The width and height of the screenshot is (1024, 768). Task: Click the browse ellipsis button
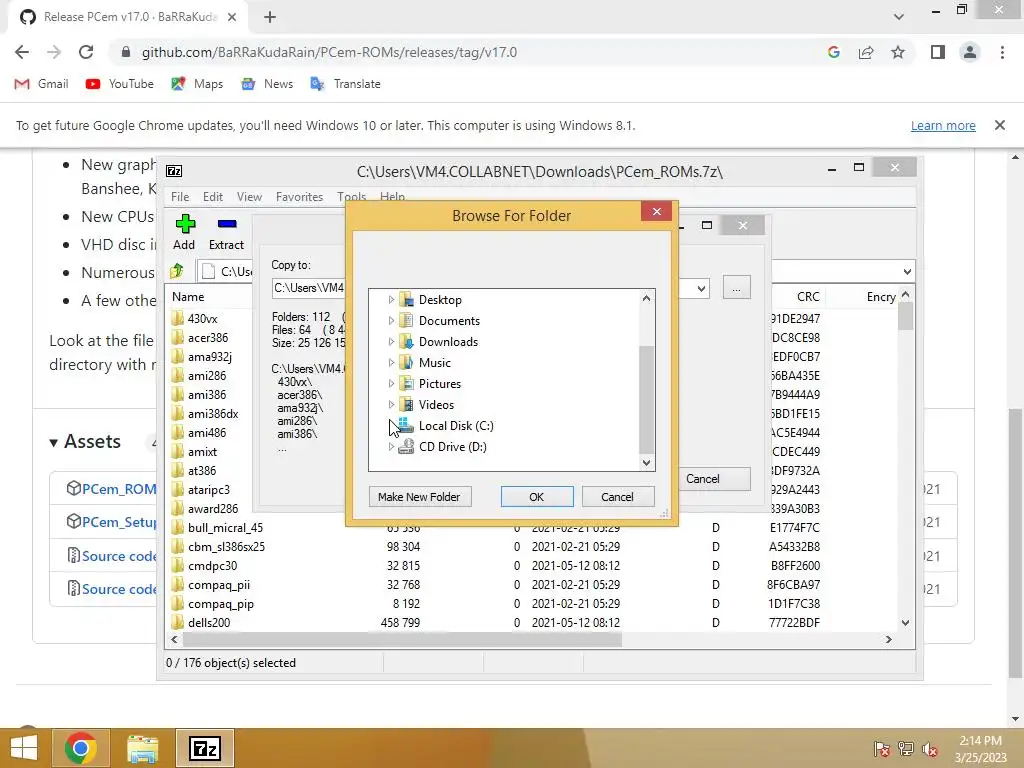(736, 288)
